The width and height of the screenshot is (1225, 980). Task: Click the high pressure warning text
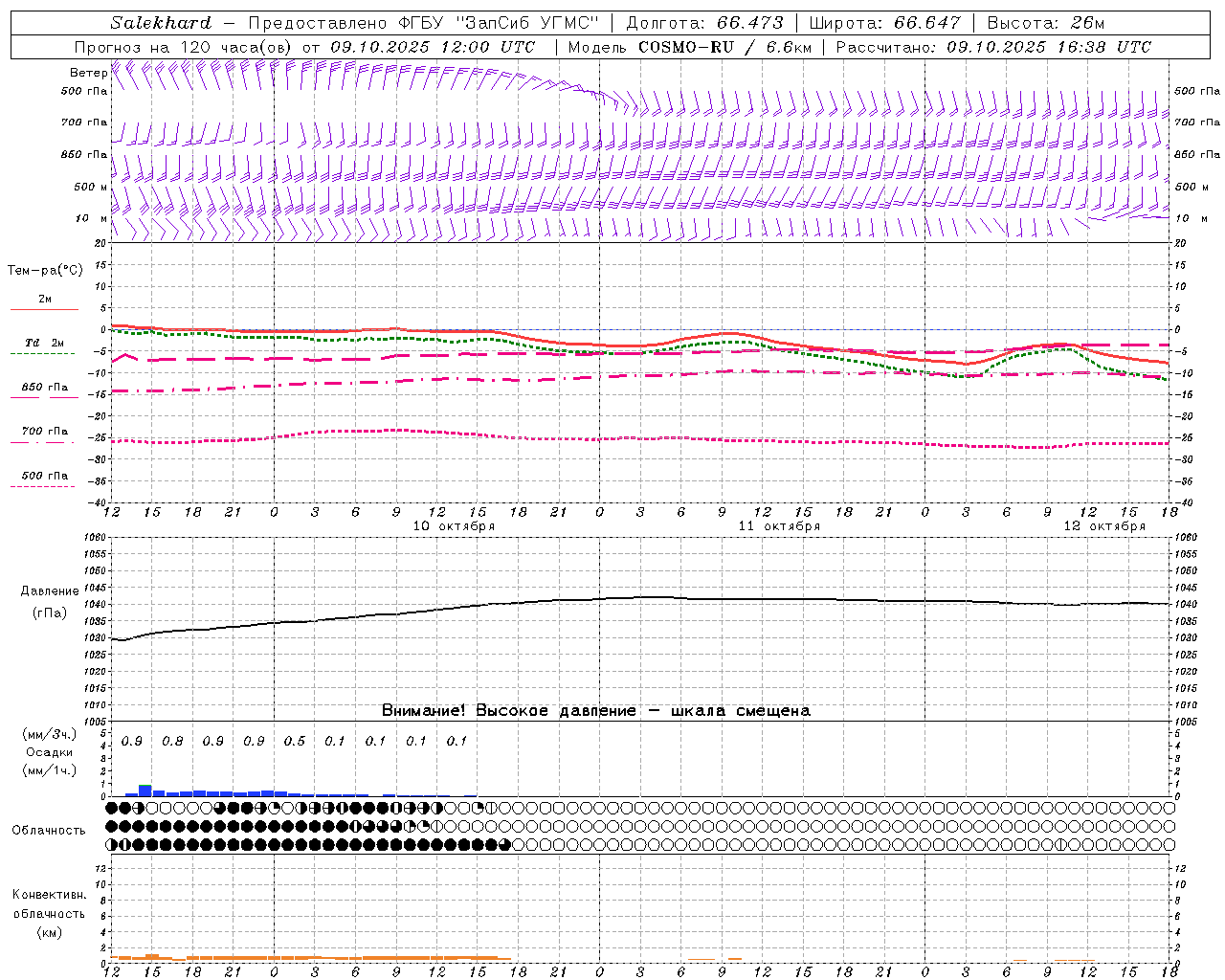pyautogui.click(x=595, y=710)
